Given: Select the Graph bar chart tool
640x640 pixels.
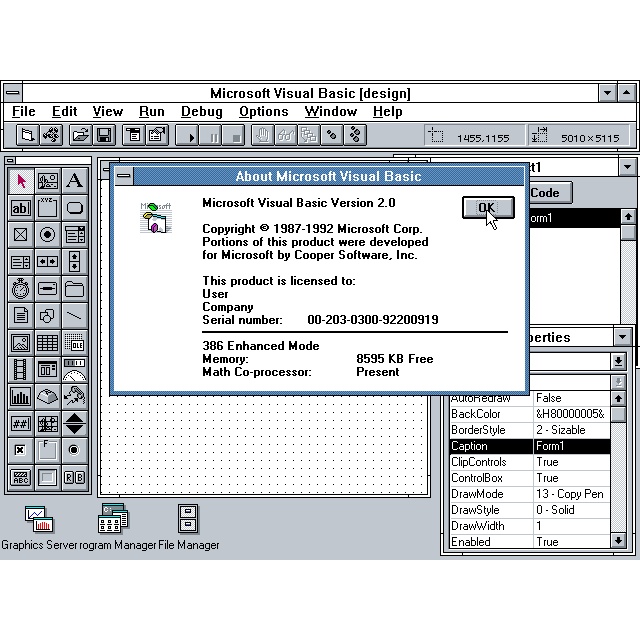Looking at the screenshot, I should point(21,396).
